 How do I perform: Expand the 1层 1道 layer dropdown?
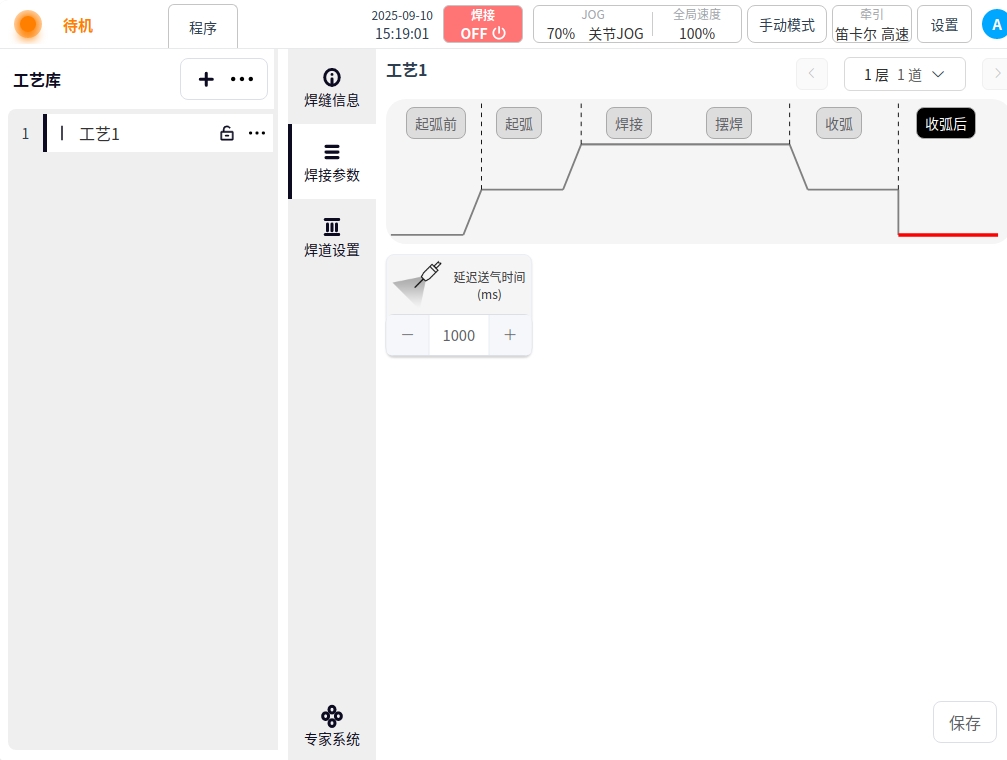coord(904,74)
